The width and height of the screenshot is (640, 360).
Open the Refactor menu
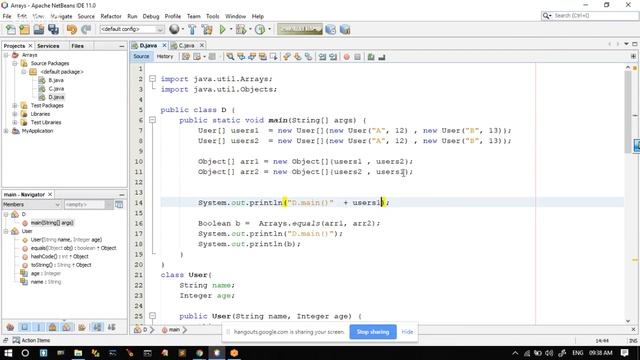(111, 16)
